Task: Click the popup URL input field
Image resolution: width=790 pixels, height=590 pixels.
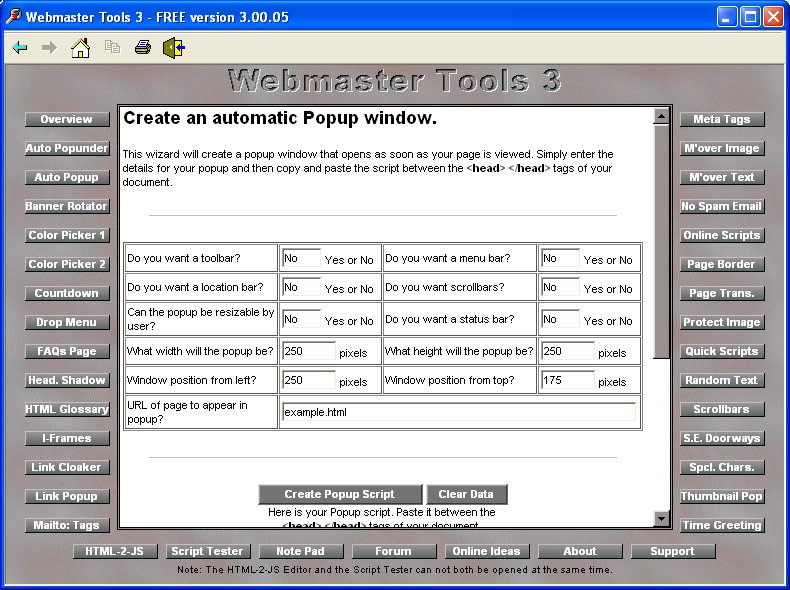Action: 458,412
